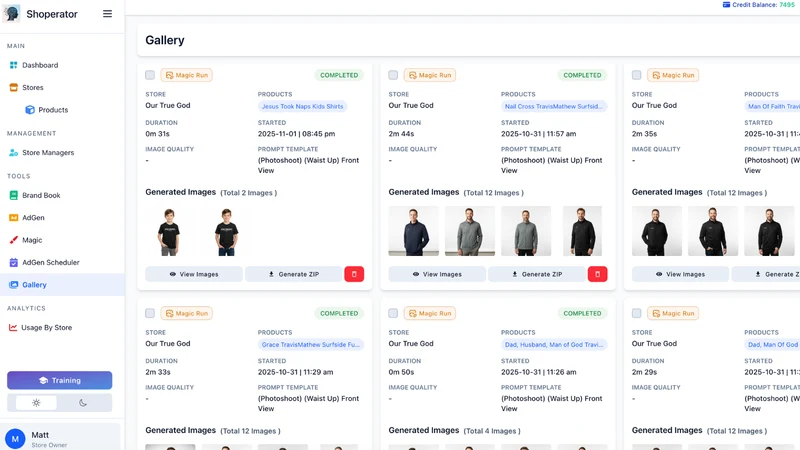Viewport: 800px width, 450px height.
Task: Go to Products in sidebar
Action: [46, 110]
